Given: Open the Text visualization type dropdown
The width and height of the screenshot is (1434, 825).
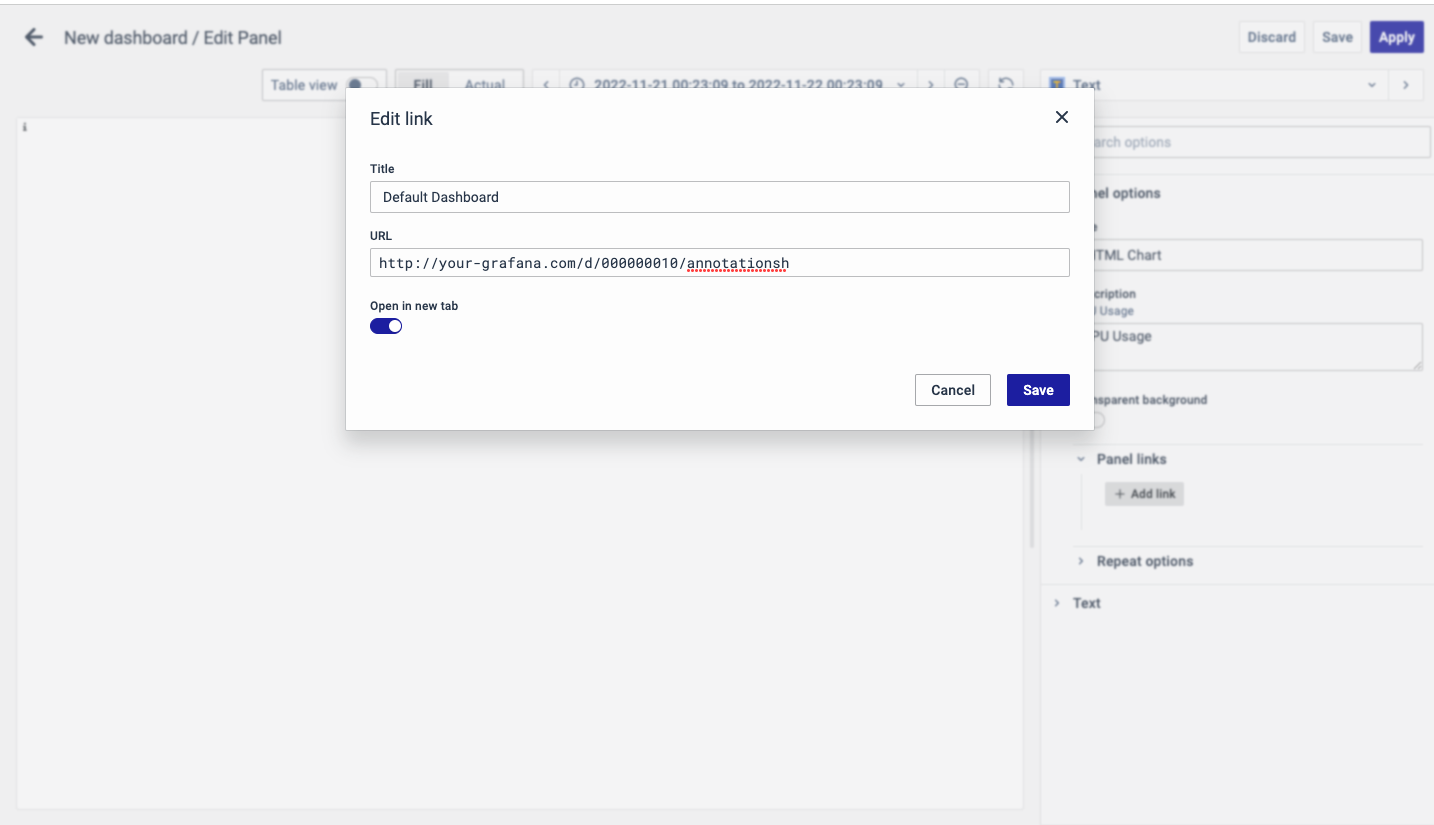Looking at the screenshot, I should pos(1213,85).
